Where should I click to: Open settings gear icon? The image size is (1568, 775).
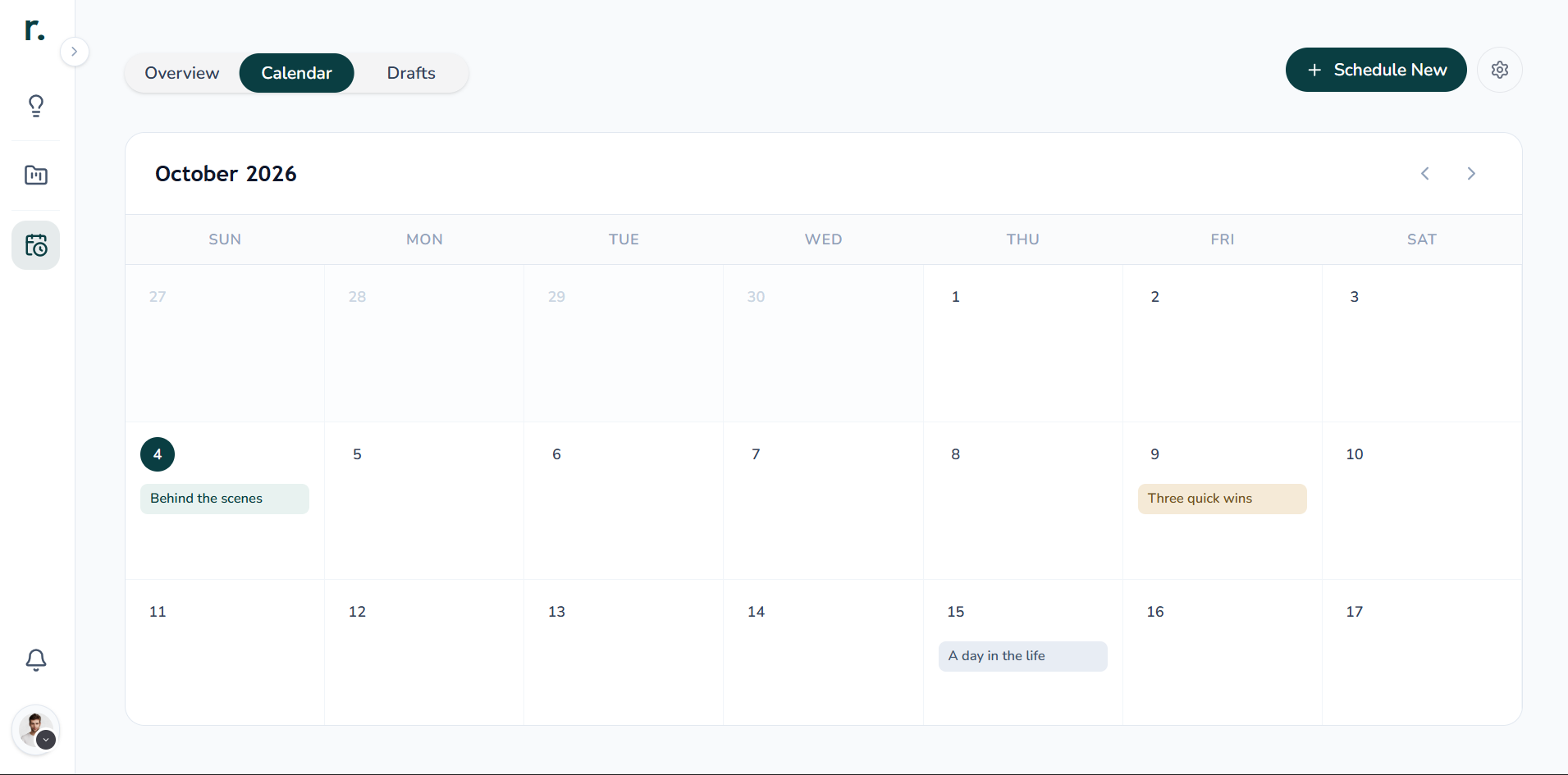pyautogui.click(x=1500, y=70)
